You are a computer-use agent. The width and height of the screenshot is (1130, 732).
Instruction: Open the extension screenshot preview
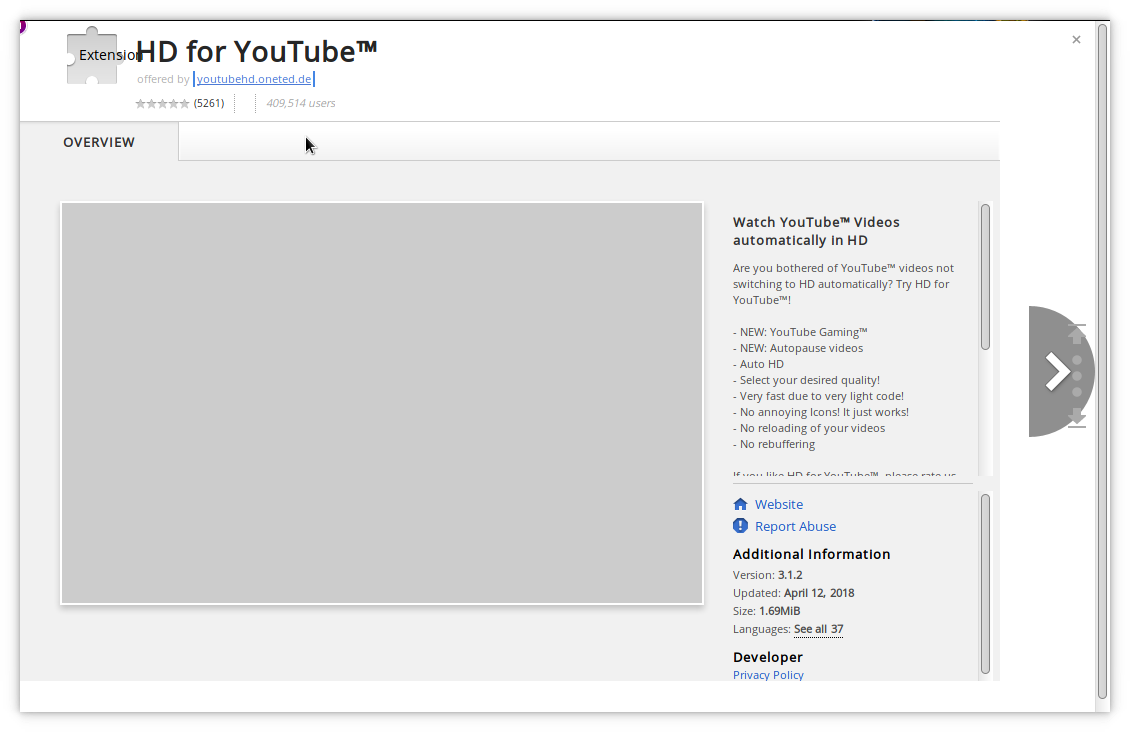[382, 403]
